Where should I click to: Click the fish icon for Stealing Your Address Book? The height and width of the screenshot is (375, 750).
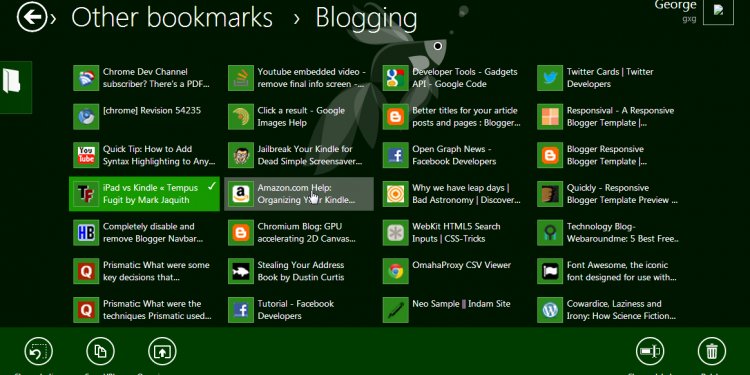(241, 271)
